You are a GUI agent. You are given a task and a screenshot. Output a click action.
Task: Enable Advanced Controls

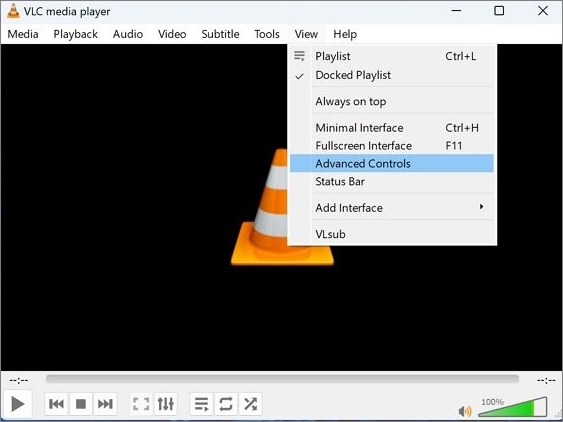pyautogui.click(x=392, y=163)
